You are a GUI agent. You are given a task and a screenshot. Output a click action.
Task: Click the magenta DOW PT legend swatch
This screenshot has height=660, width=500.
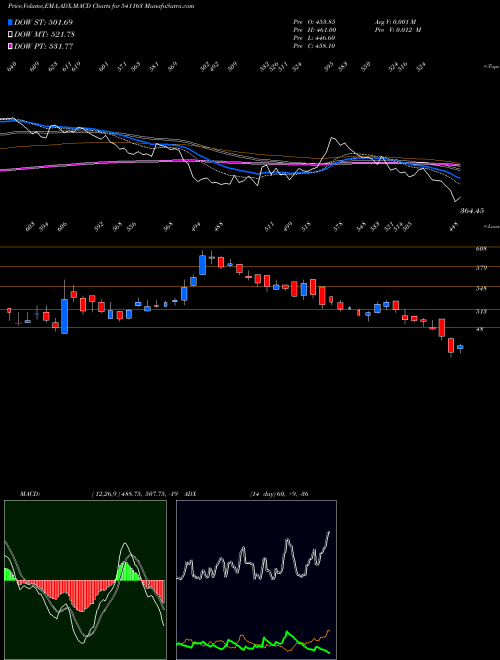10,47
